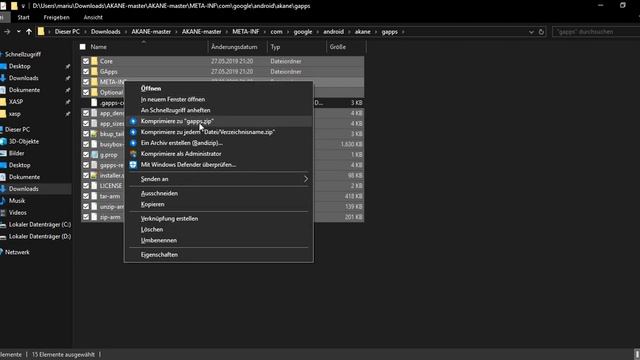Uncheck the busybox file checkbox

coord(86,144)
